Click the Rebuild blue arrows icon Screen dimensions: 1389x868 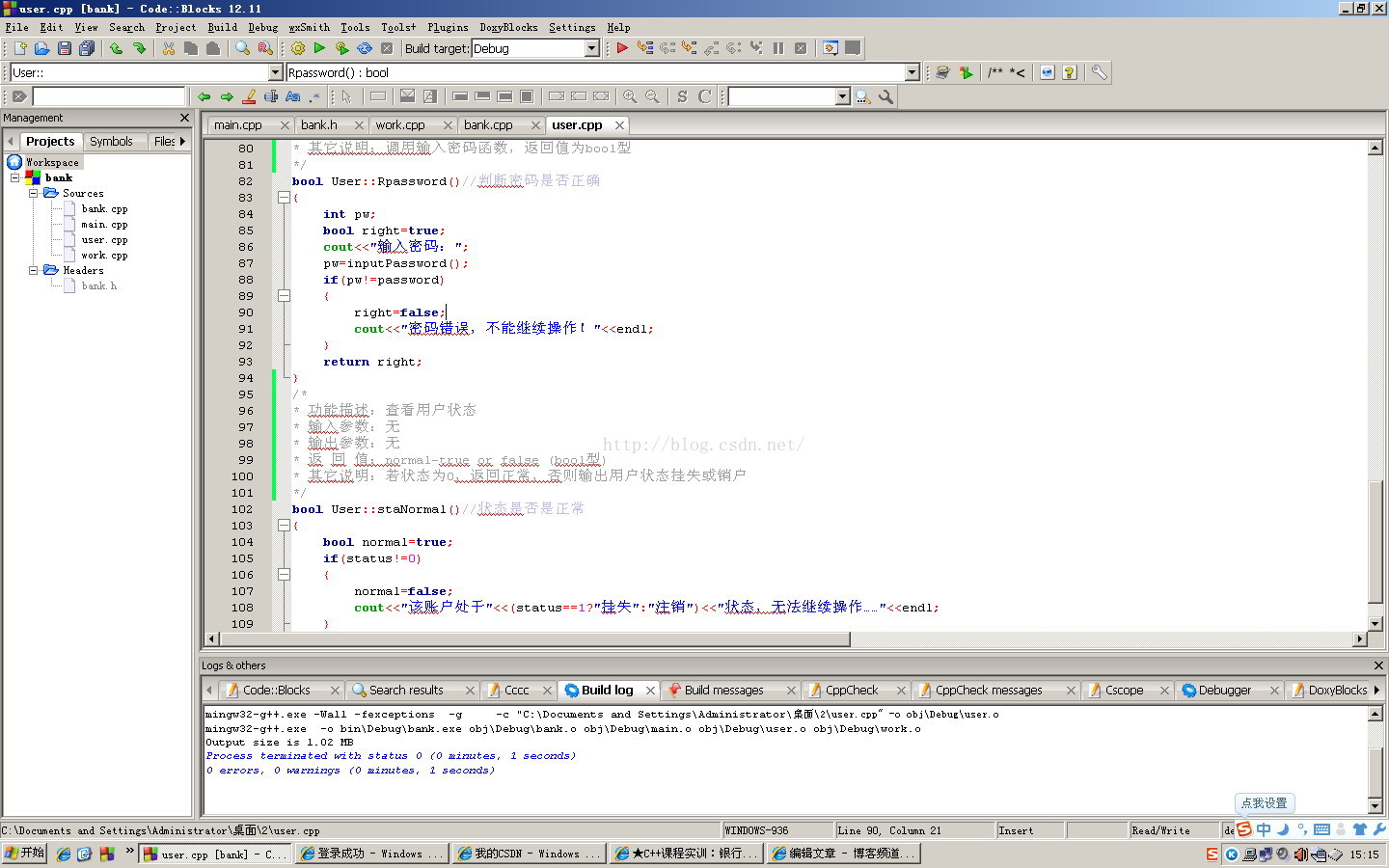point(365,48)
